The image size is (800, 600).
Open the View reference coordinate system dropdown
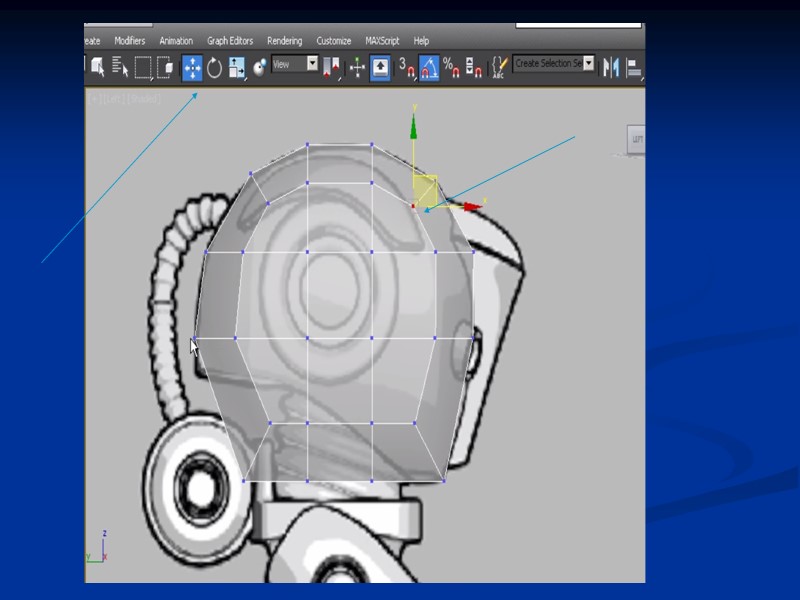point(295,64)
